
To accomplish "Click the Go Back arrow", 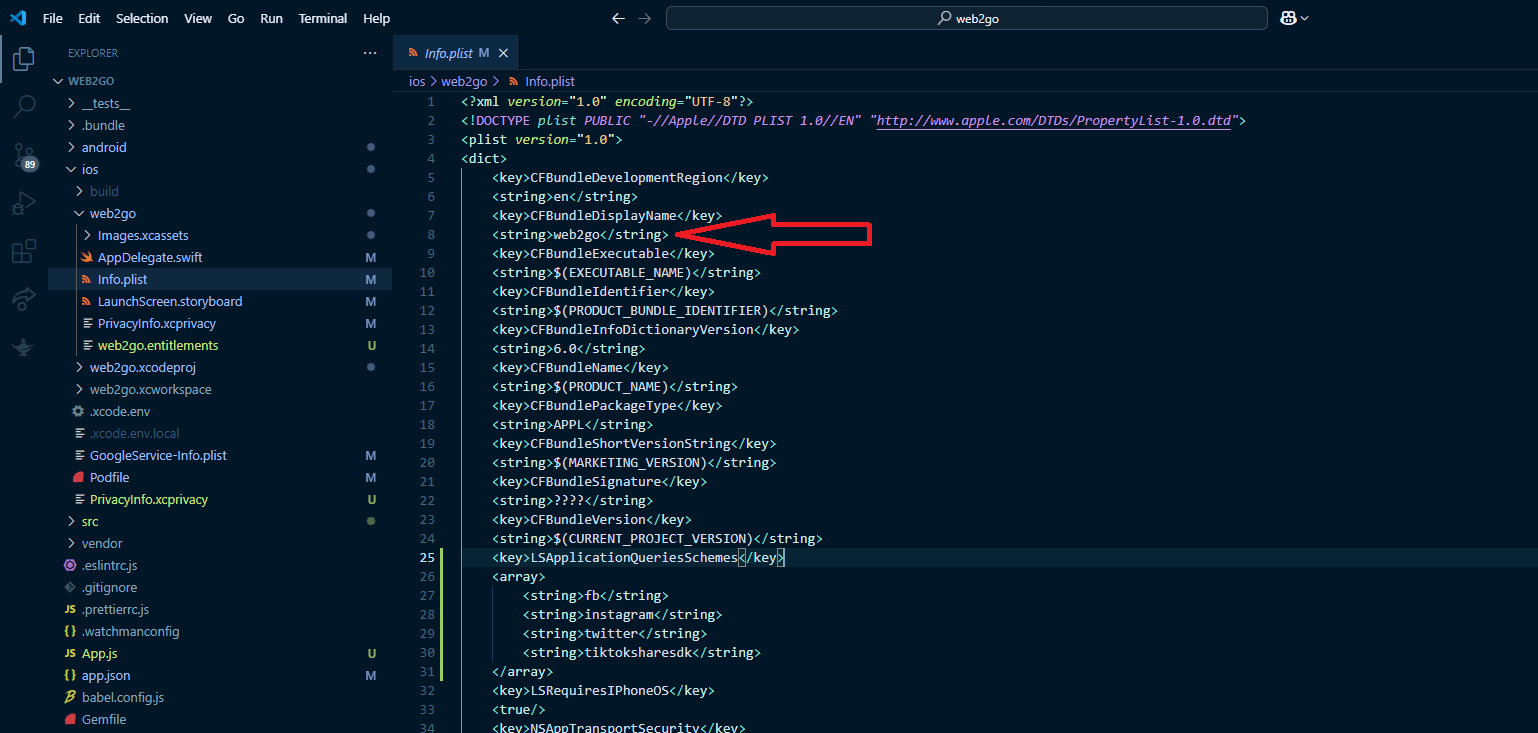I will (618, 18).
